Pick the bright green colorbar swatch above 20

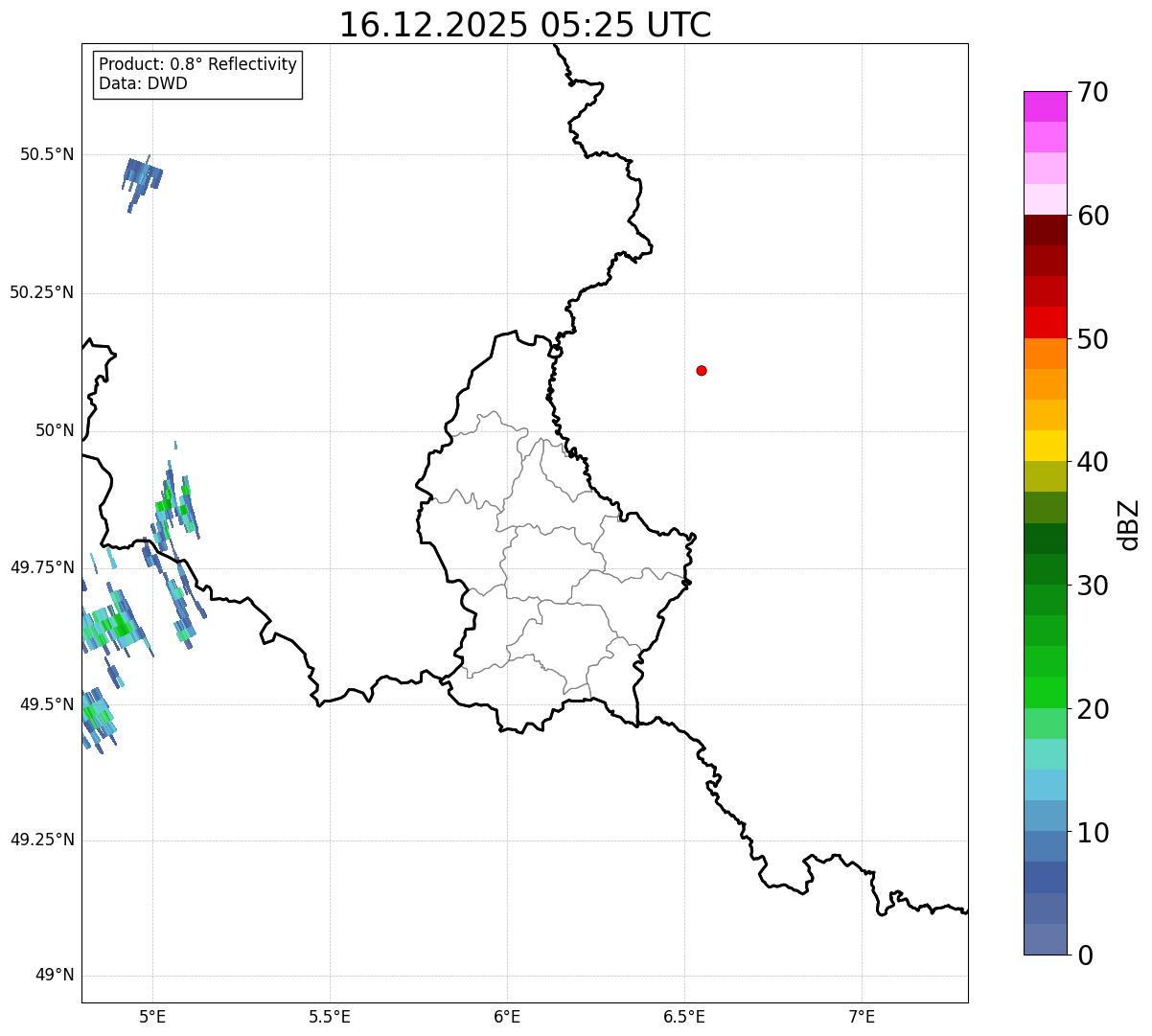(x=1045, y=692)
